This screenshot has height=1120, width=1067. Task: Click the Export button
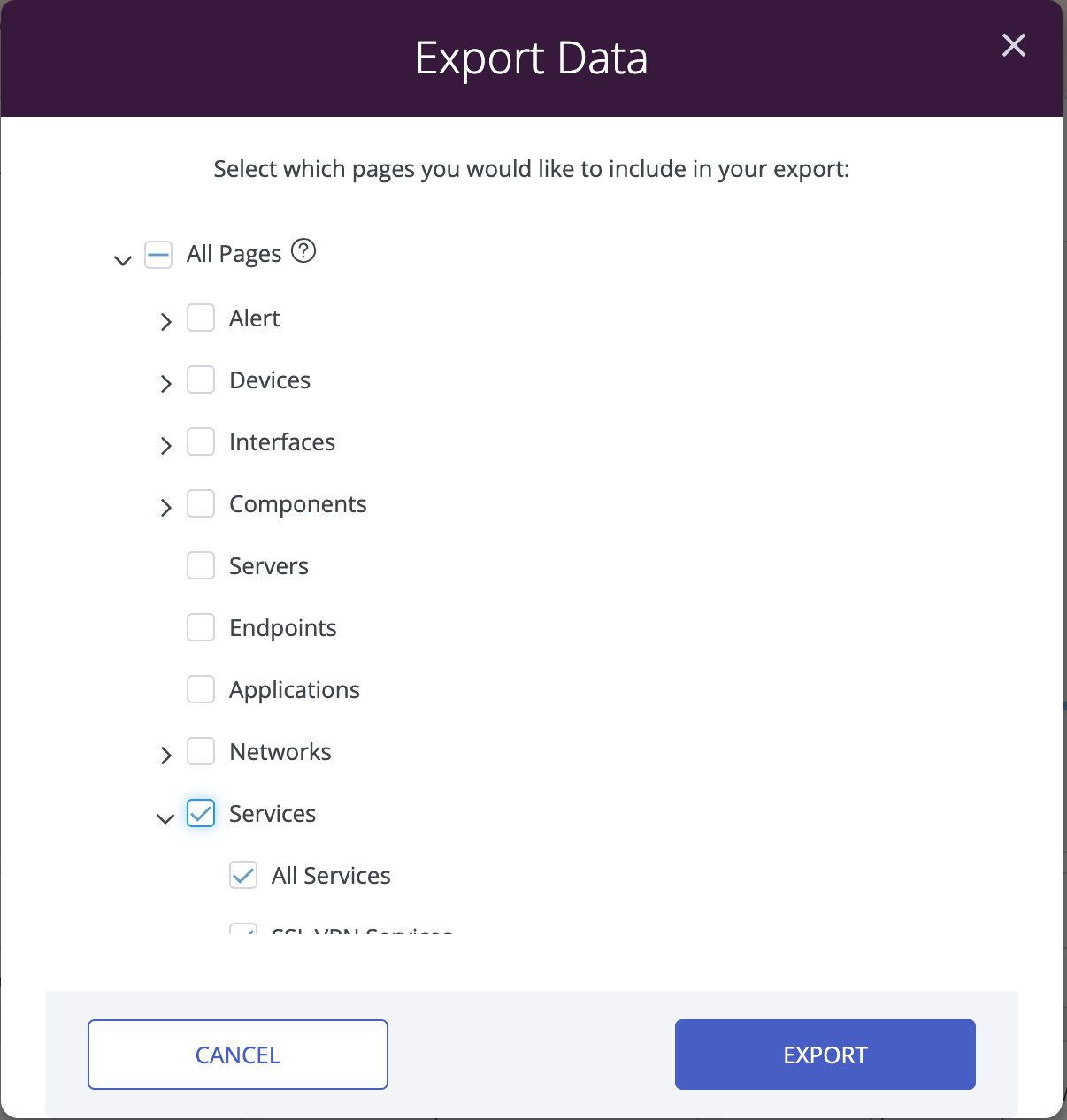click(825, 1055)
